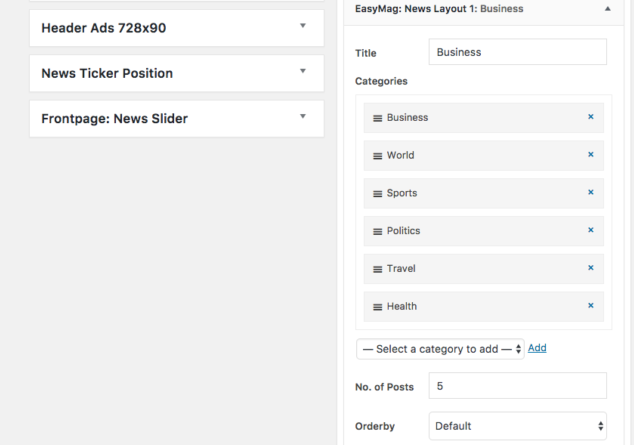Open the Select a category to add dropdown
The image size is (634, 445).
coord(440,349)
